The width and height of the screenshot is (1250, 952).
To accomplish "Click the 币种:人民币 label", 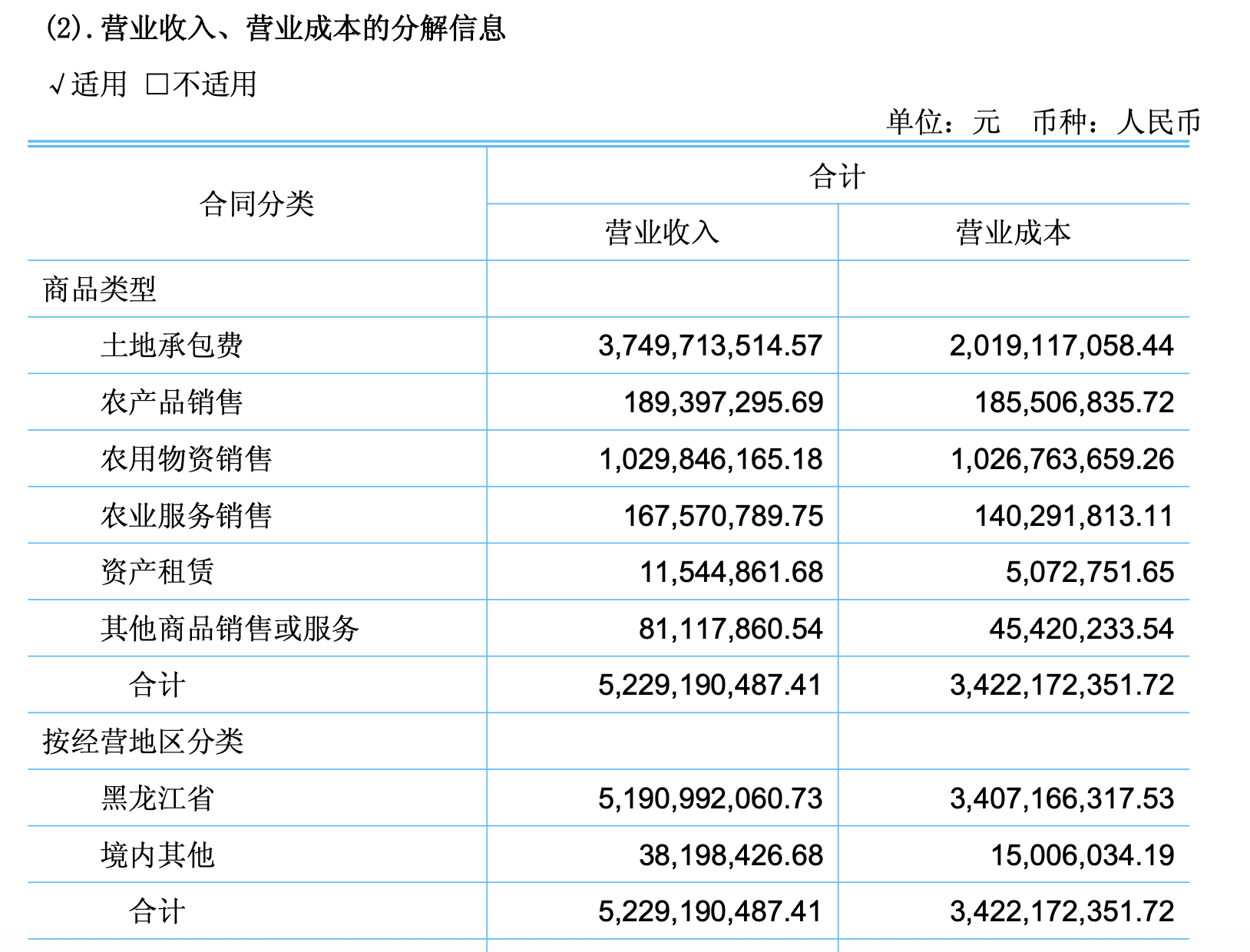I will pyautogui.click(x=1116, y=122).
